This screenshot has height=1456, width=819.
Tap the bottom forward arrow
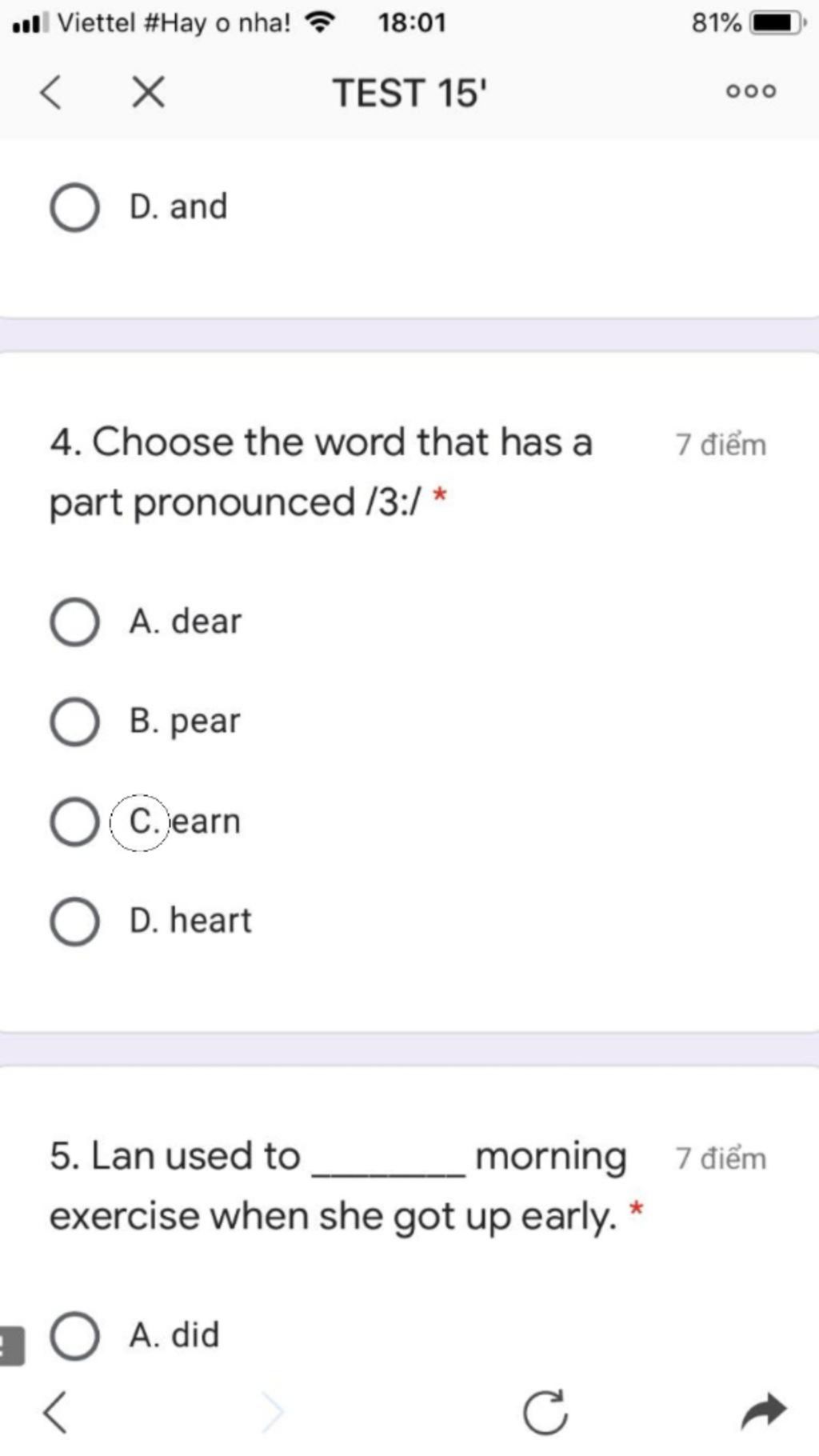(273, 1411)
